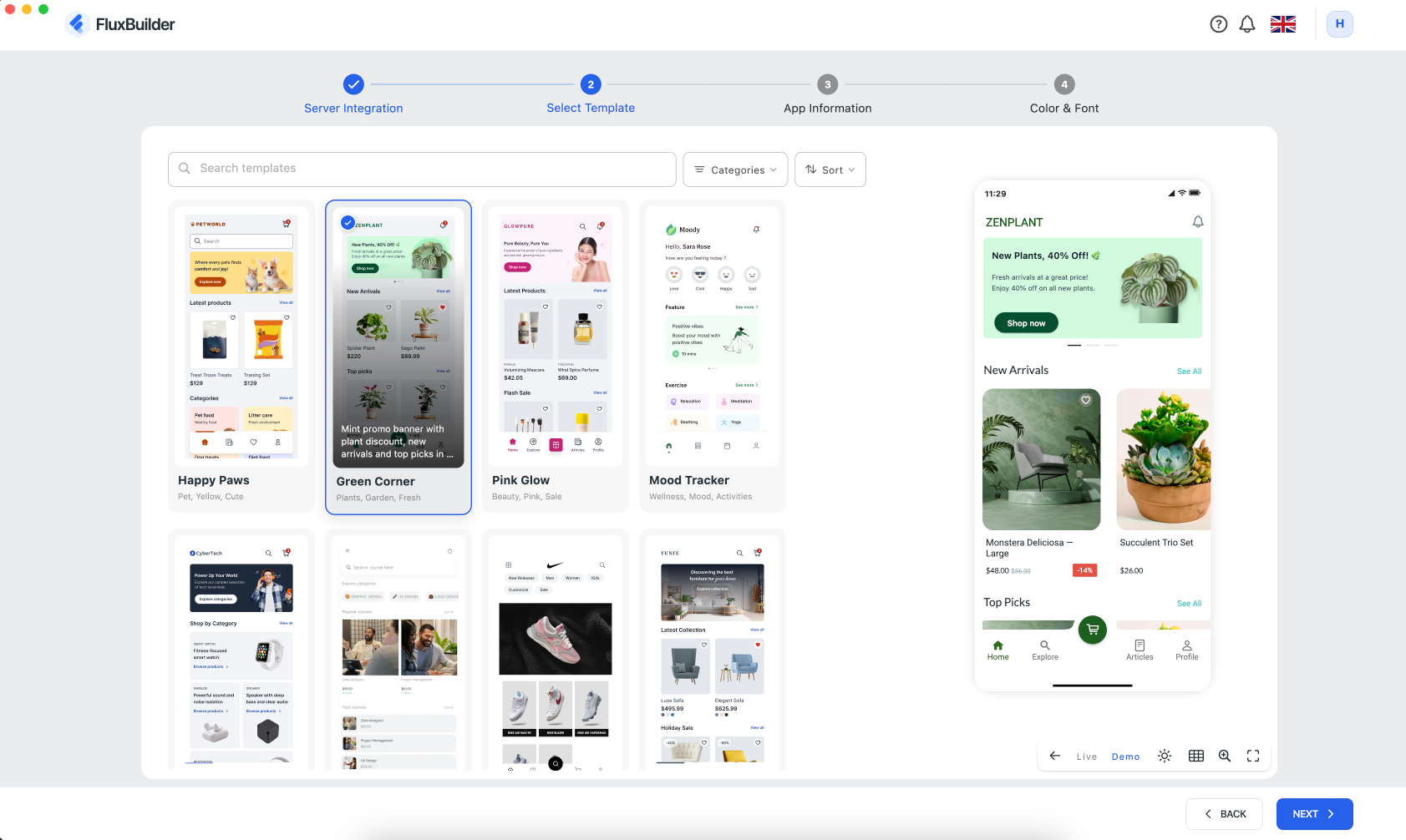Focus the Search templates field
1406x840 pixels.
pyautogui.click(x=422, y=170)
